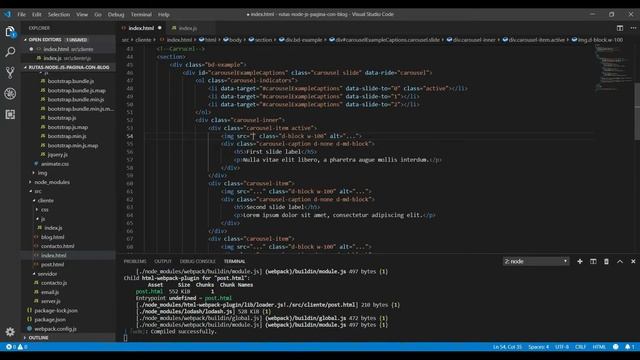Open bootstrap.bundle.js in explorer
The image size is (640, 360).
pos(70,81)
